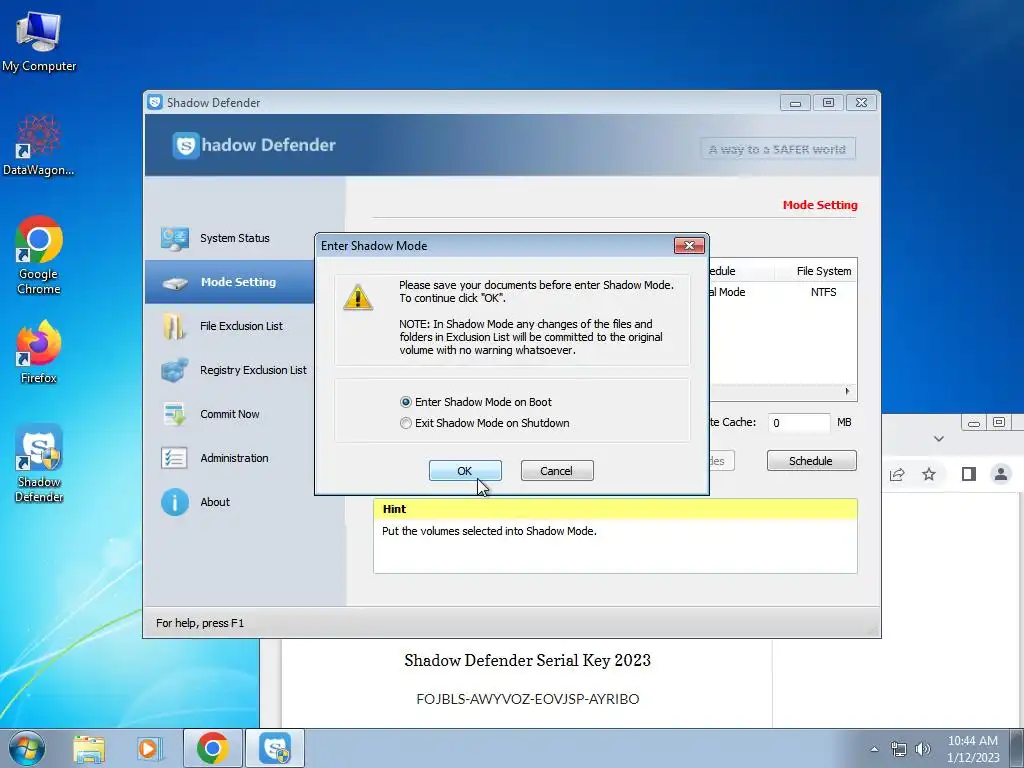The width and height of the screenshot is (1024, 768).
Task: Open the DataWagon desktop shortcut
Action: tap(39, 145)
